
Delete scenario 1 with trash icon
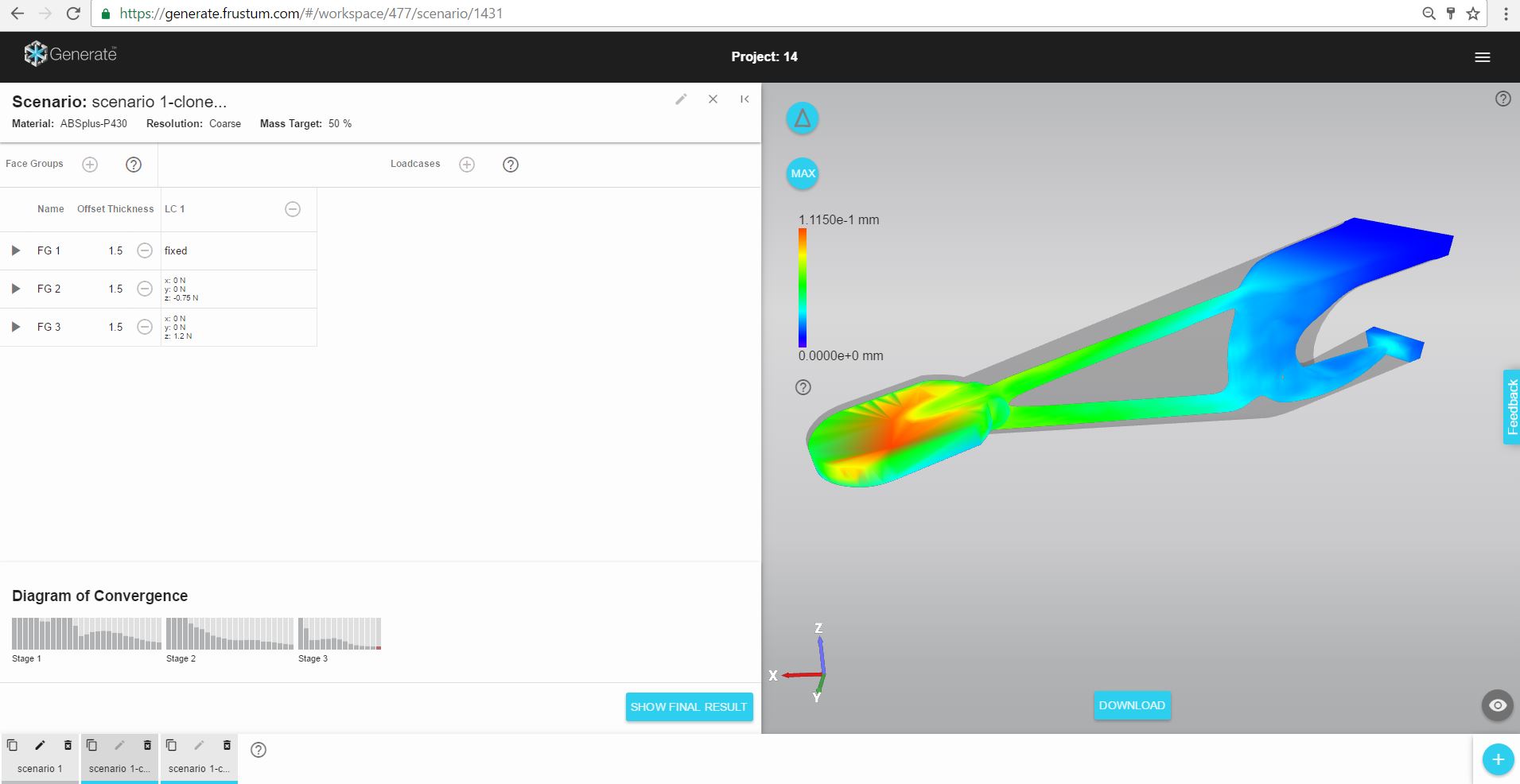pos(68,745)
